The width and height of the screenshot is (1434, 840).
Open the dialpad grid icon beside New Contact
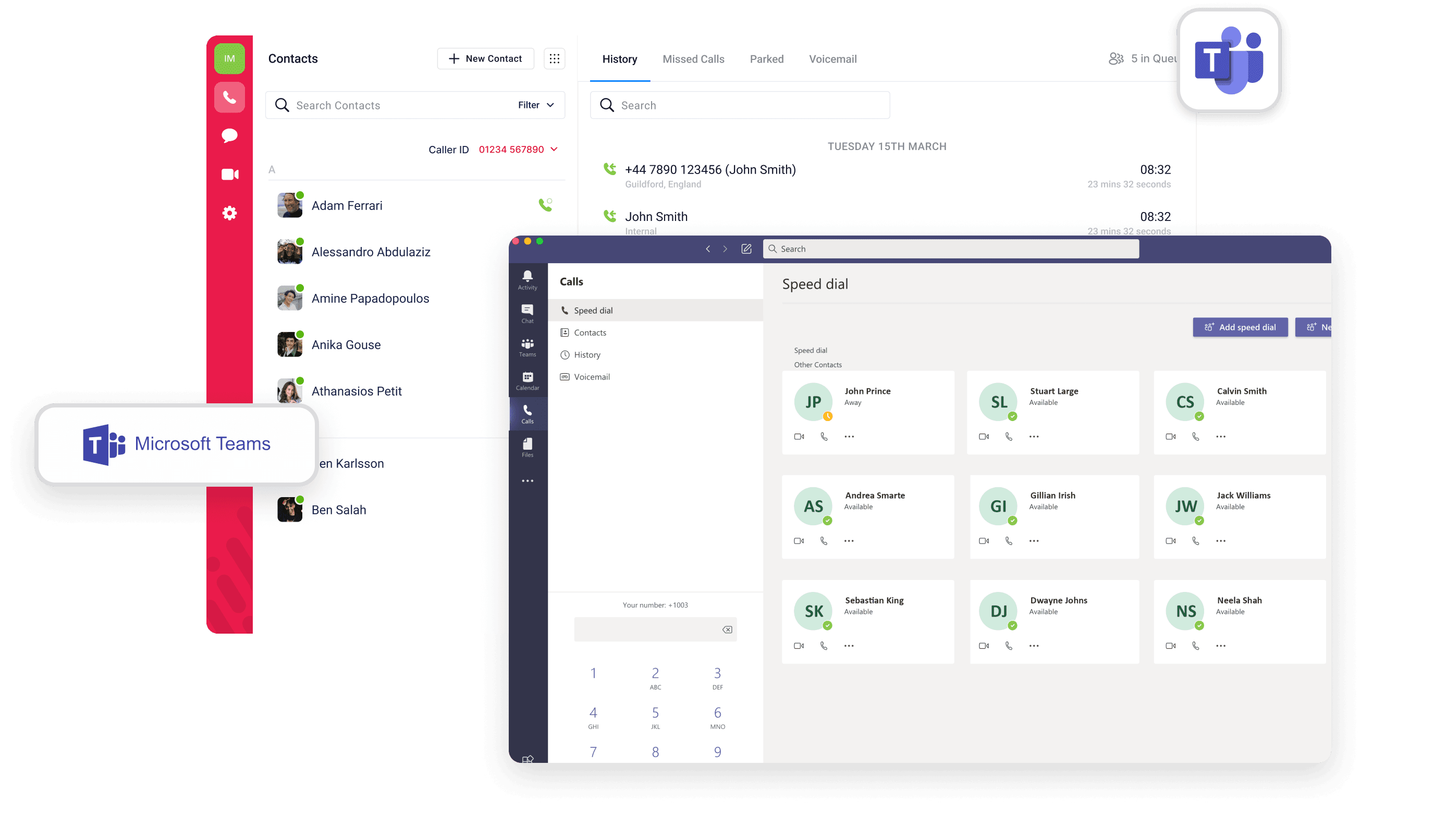coord(554,58)
